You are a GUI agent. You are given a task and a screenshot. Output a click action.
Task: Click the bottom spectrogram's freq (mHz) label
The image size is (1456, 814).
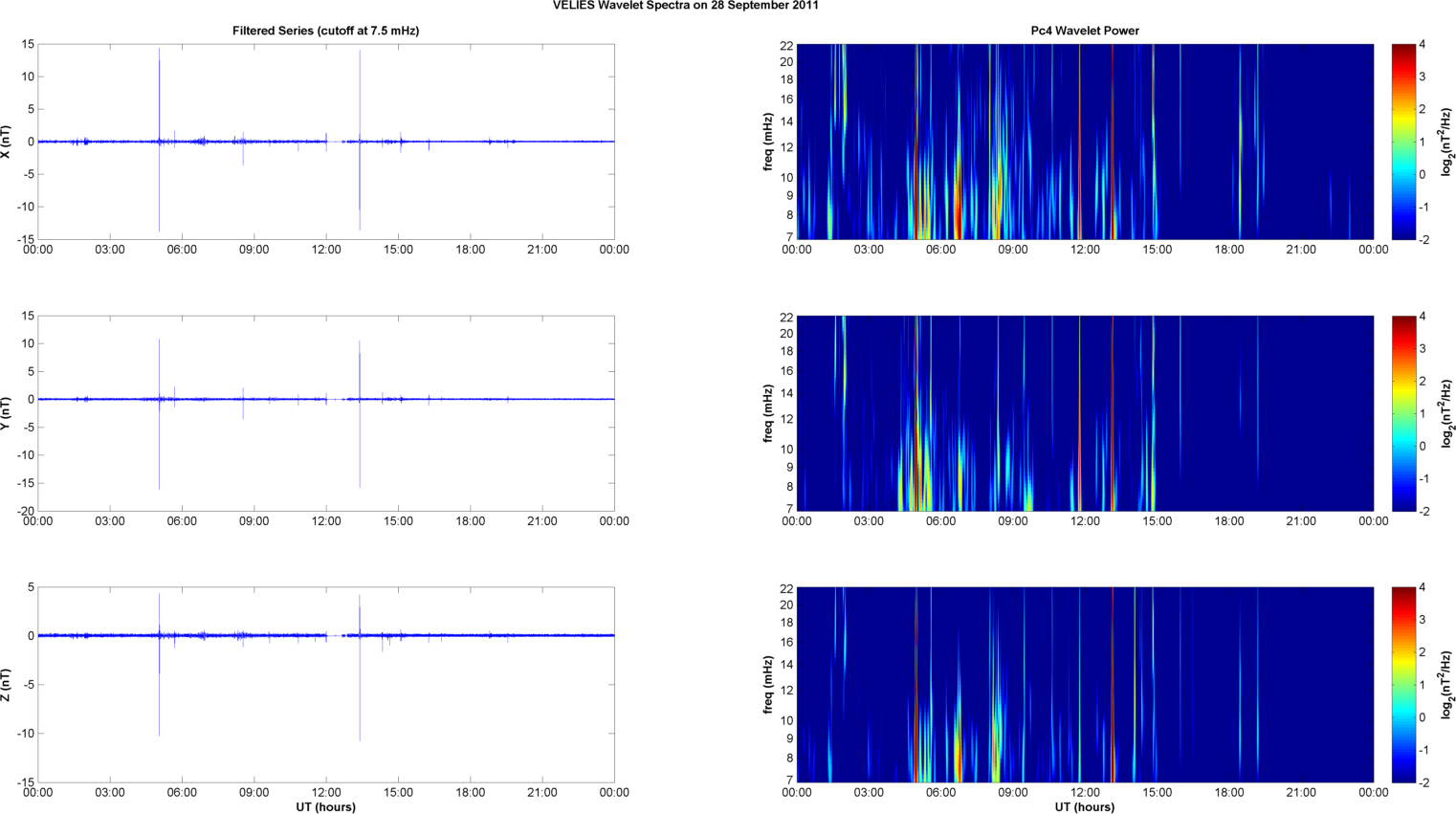click(767, 684)
